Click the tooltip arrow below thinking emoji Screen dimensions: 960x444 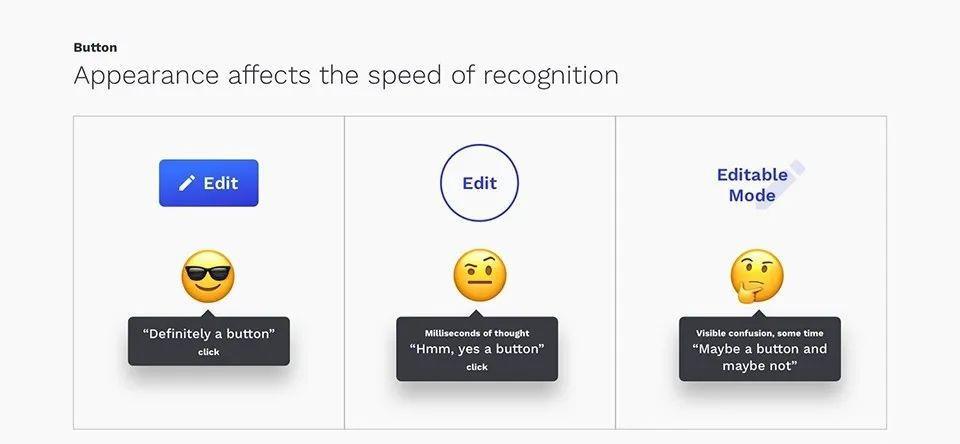click(x=760, y=313)
